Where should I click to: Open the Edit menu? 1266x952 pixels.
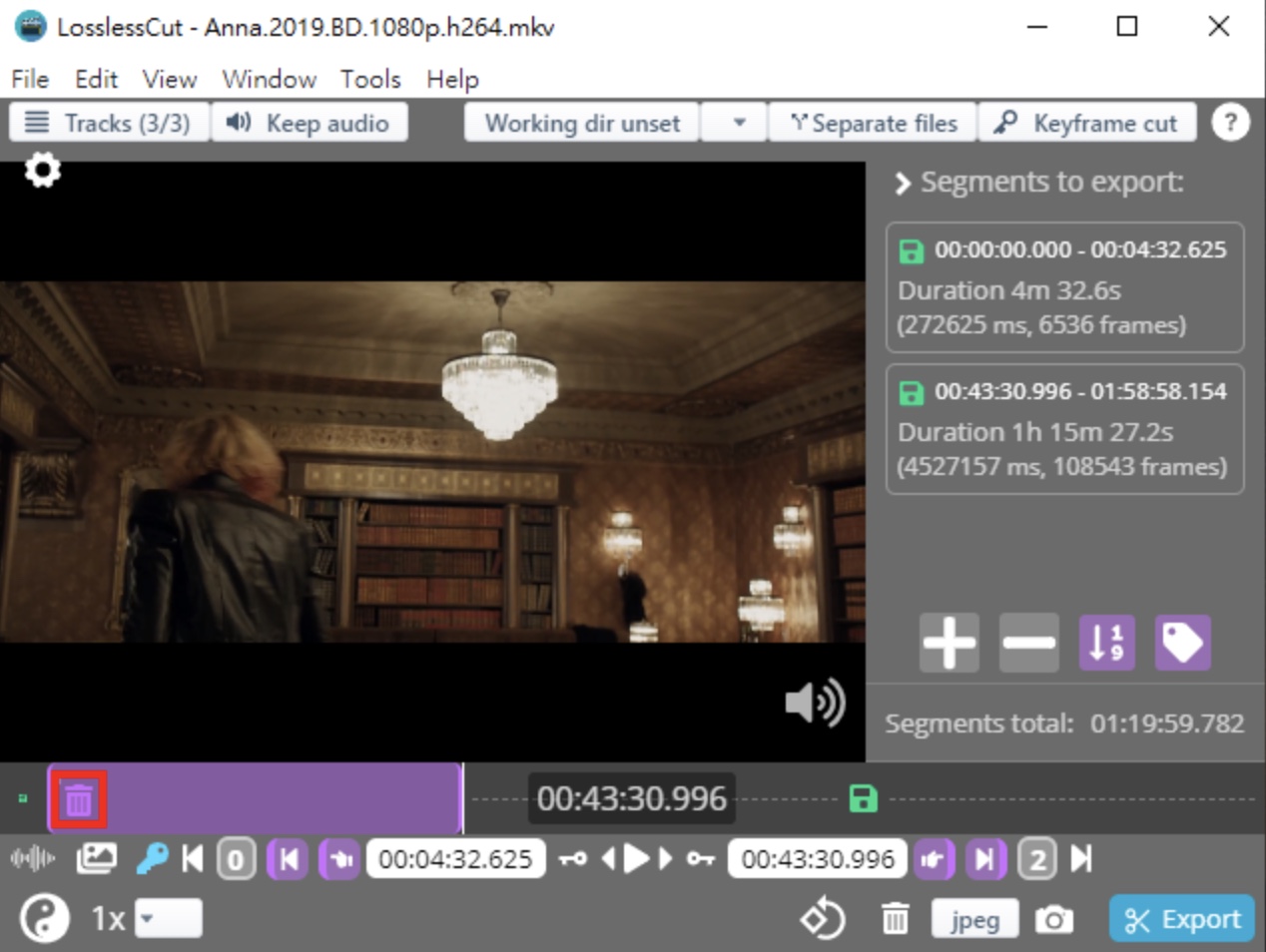[96, 79]
